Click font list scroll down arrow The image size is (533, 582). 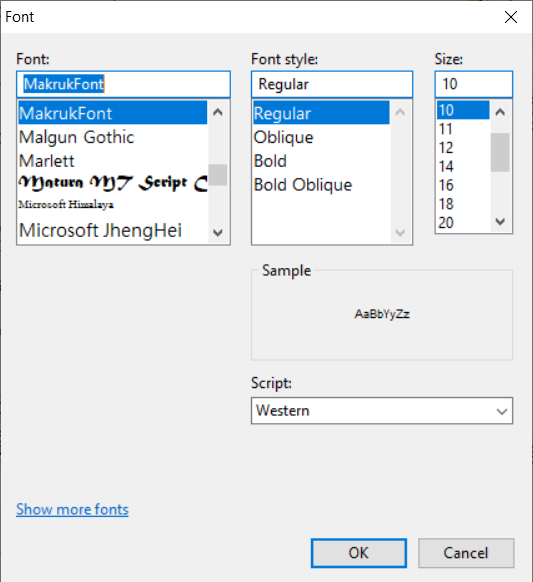218,233
